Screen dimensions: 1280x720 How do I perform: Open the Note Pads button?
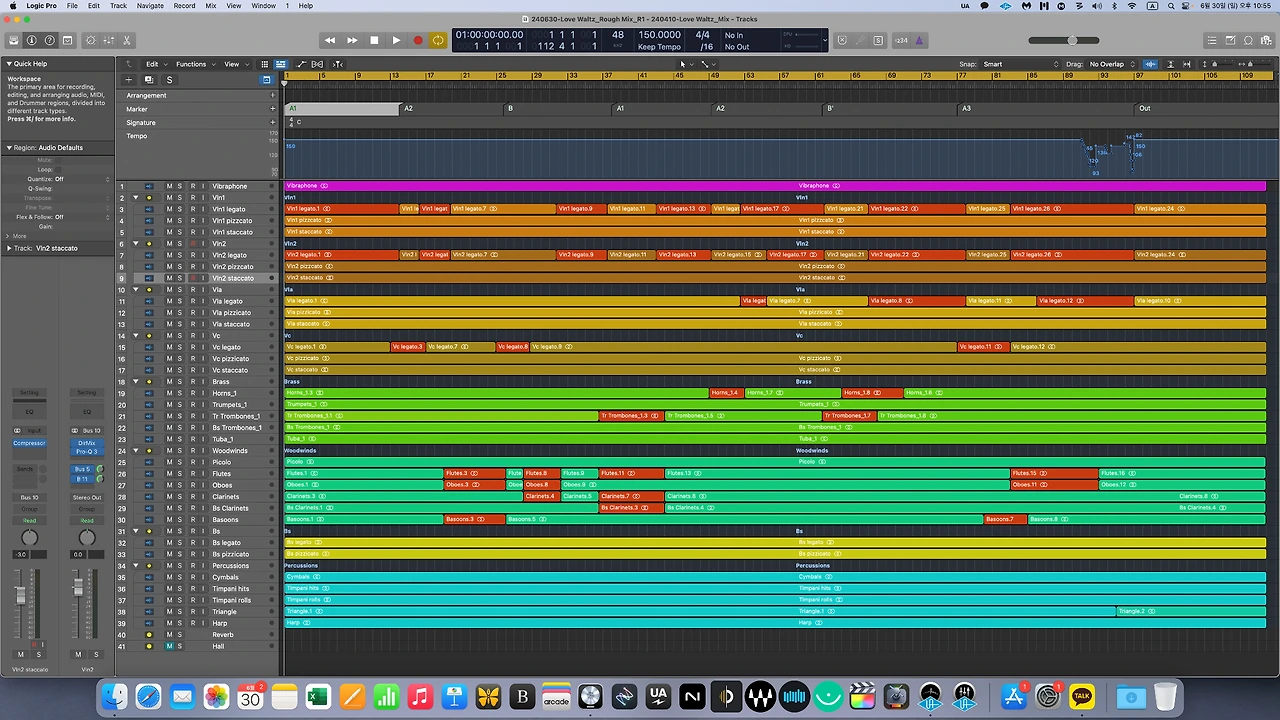tap(1230, 40)
